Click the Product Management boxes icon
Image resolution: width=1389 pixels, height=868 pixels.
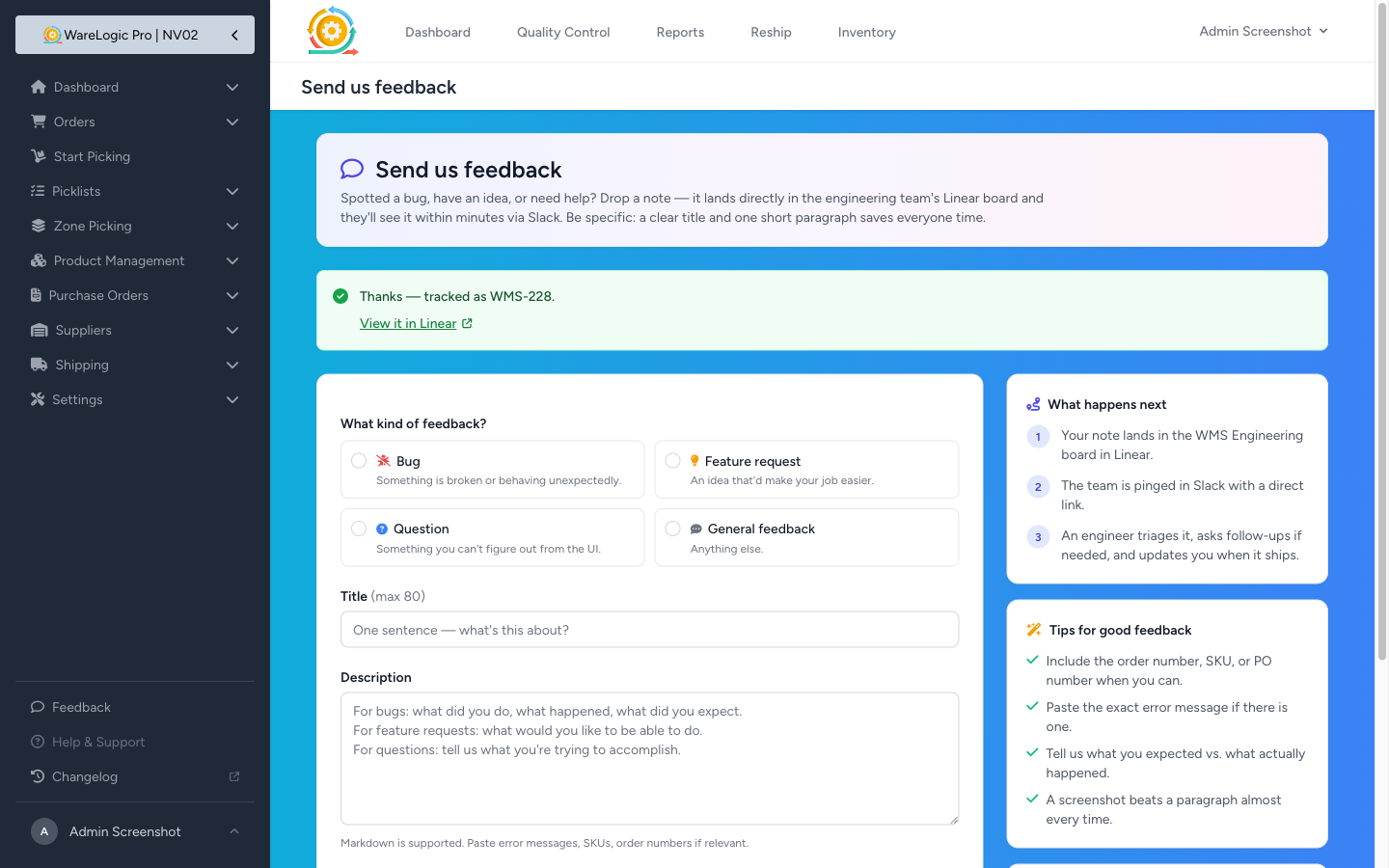tap(39, 260)
